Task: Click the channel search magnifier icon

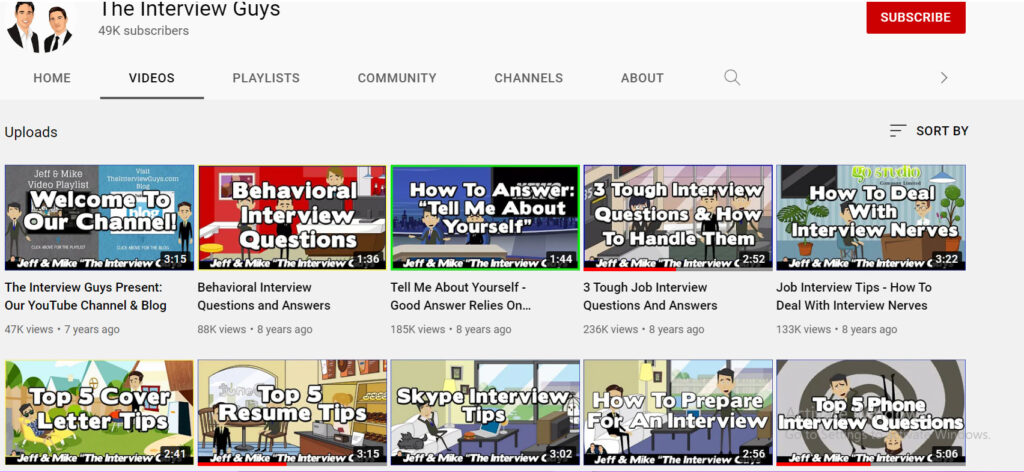Action: point(732,78)
